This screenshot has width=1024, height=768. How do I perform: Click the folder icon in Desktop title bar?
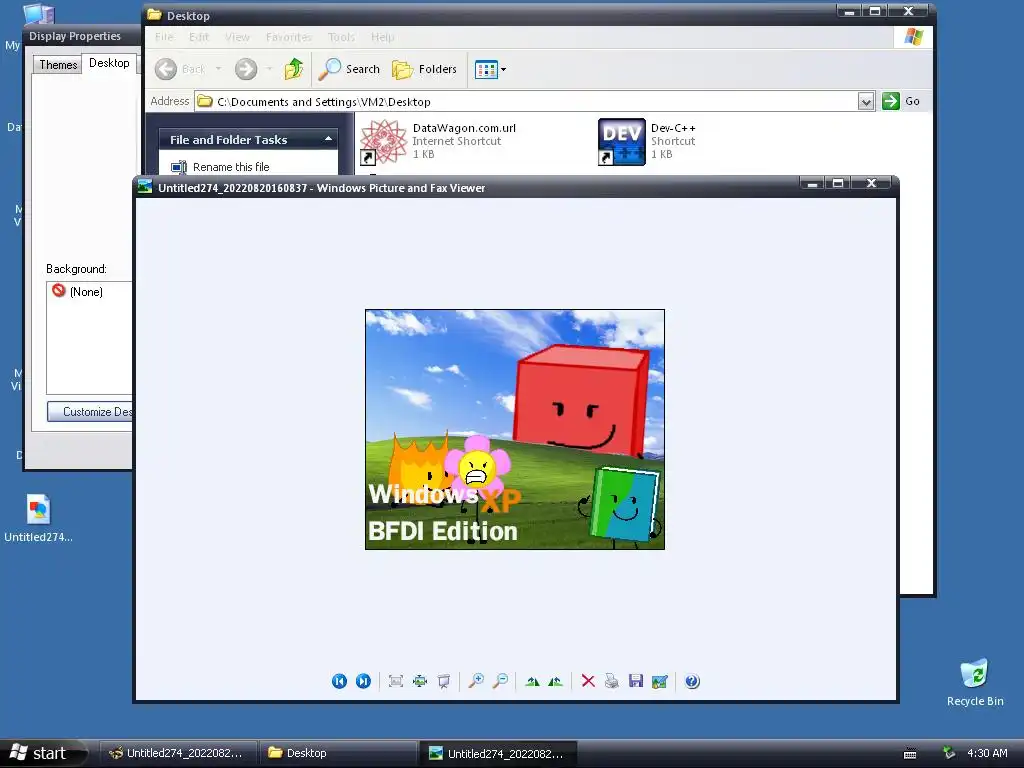[154, 15]
